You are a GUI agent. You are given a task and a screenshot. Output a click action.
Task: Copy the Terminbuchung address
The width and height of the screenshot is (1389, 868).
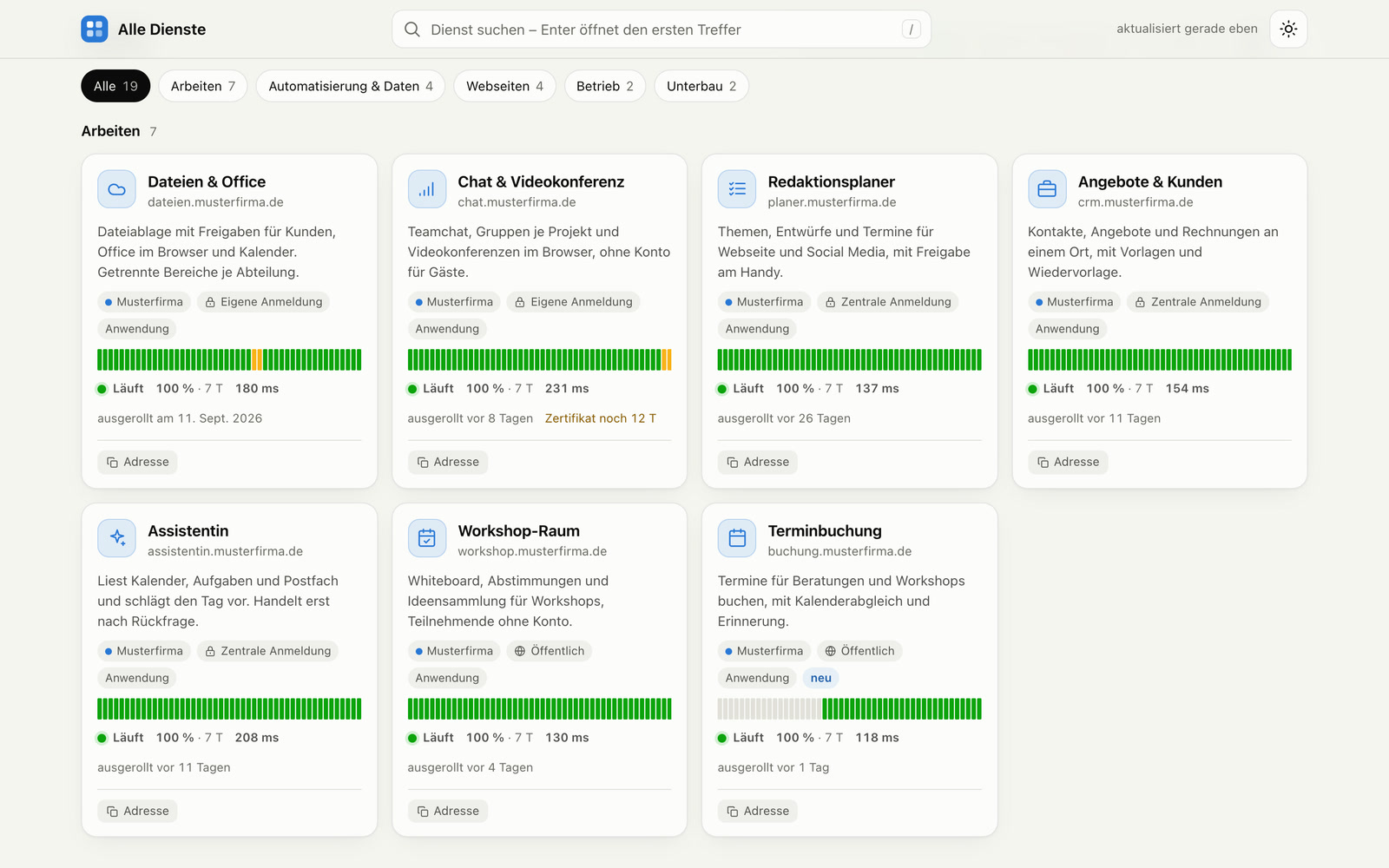tap(758, 811)
